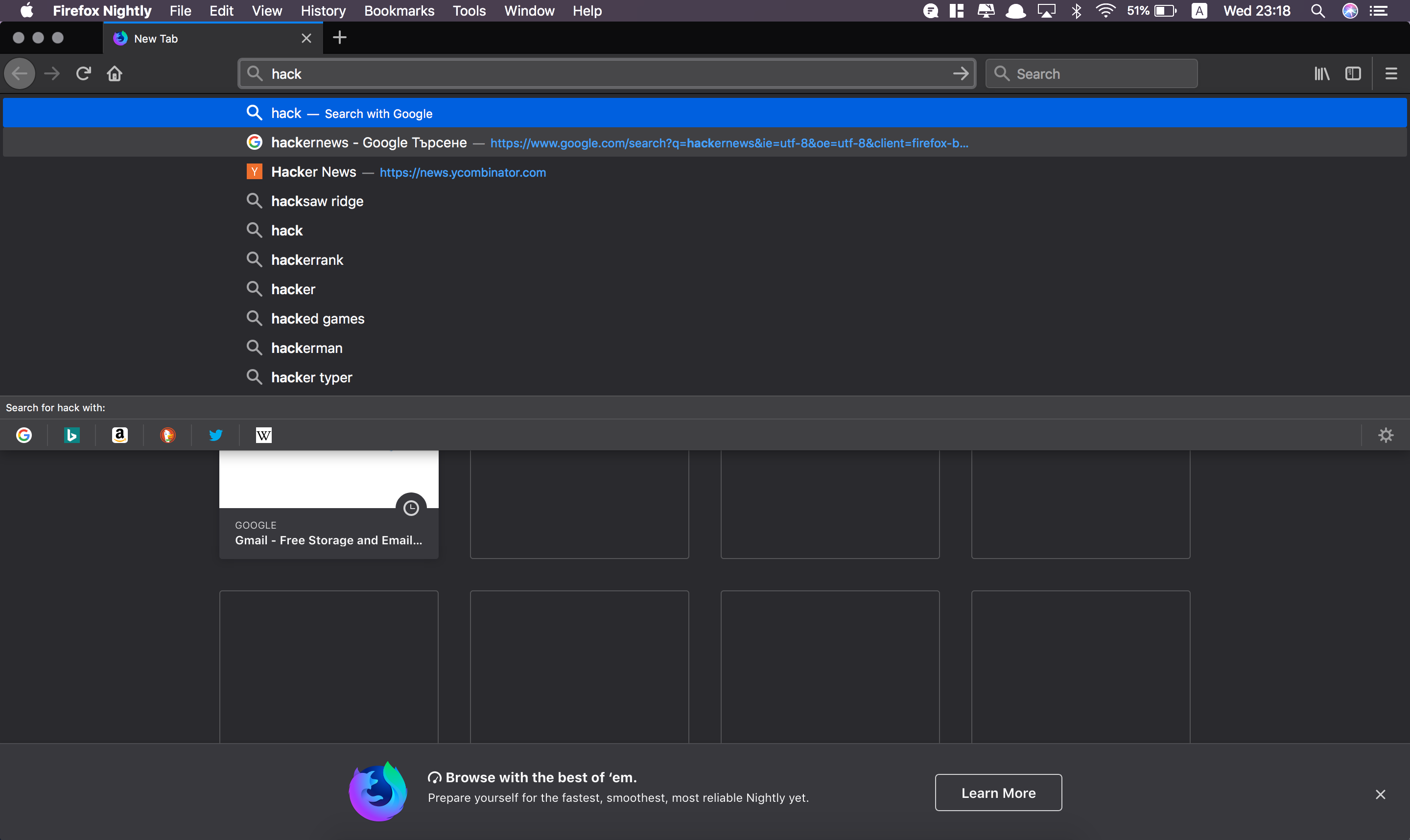Viewport: 1410px width, 840px height.
Task: Open Wi-Fi status menu
Action: [1105, 11]
